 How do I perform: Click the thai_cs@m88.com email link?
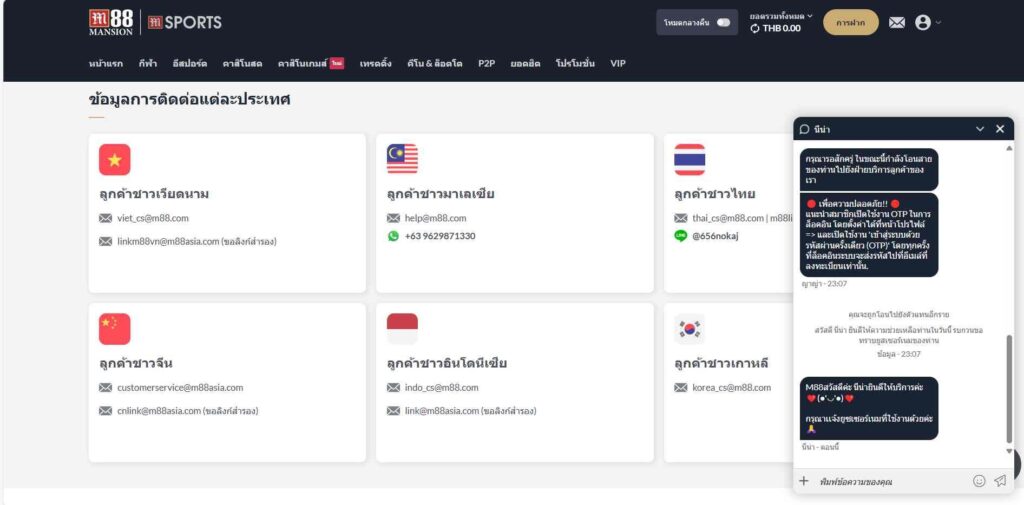tap(728, 218)
